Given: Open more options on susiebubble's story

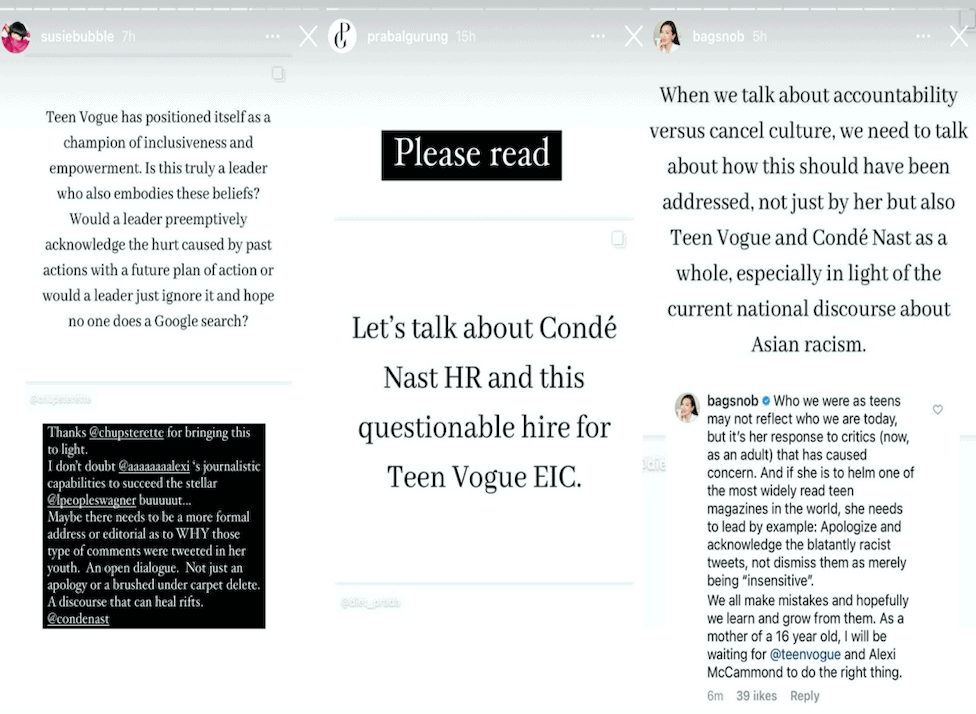Looking at the screenshot, I should [x=273, y=37].
